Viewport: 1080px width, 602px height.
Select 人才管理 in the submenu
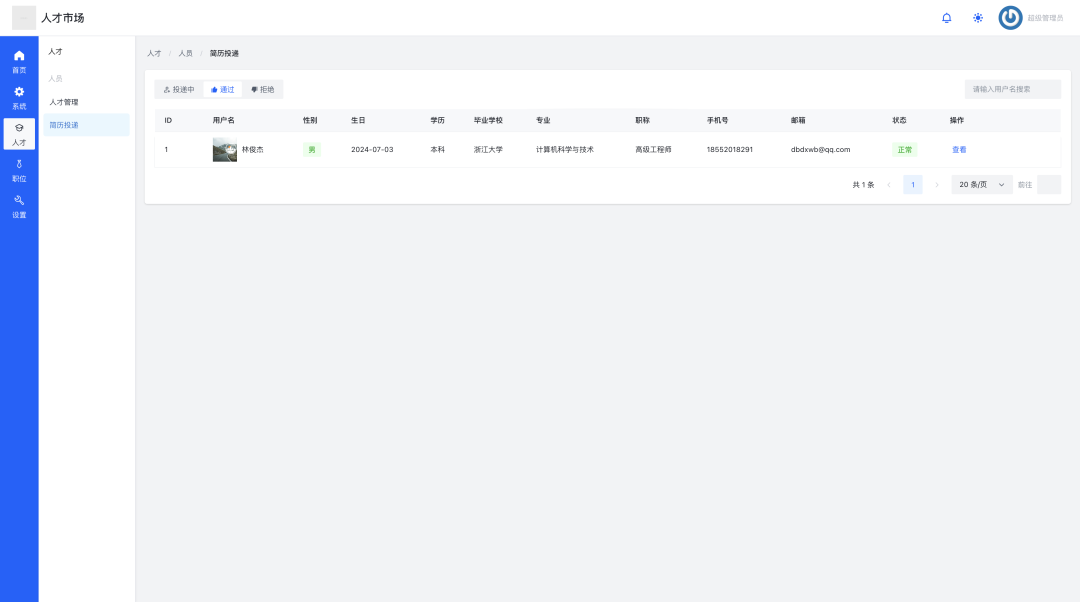tap(64, 102)
